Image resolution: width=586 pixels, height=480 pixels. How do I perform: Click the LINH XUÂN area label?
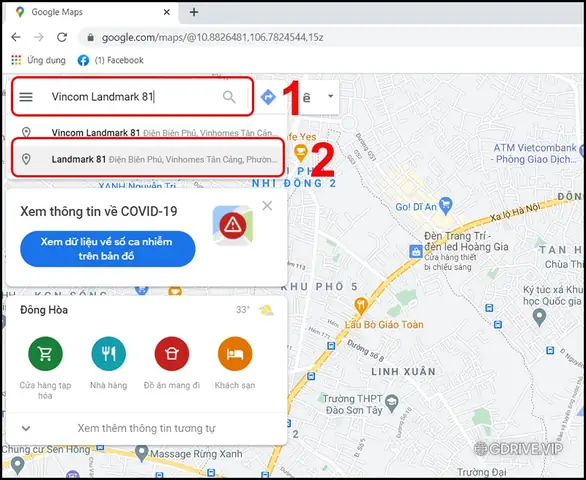point(403,372)
